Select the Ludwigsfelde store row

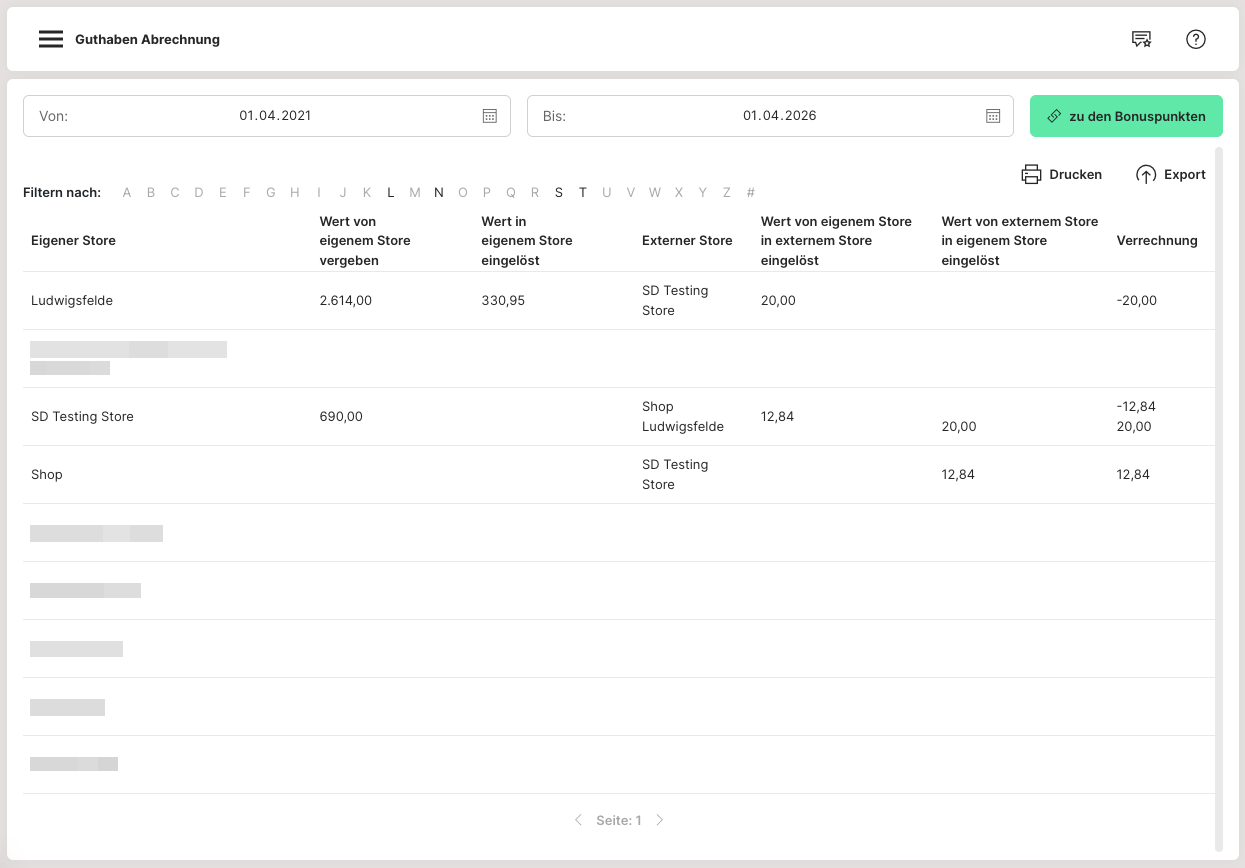point(72,301)
